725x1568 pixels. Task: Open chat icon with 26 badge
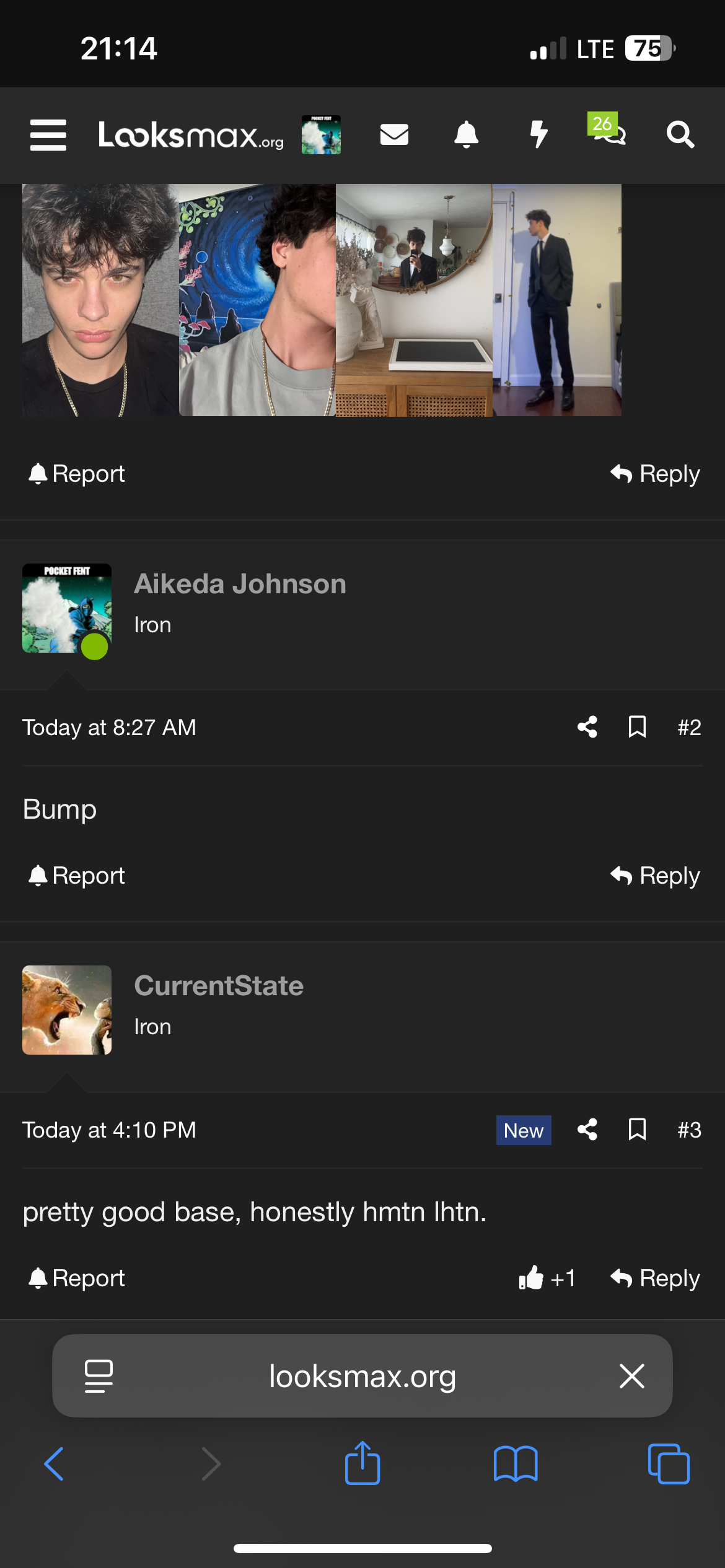[x=609, y=130]
